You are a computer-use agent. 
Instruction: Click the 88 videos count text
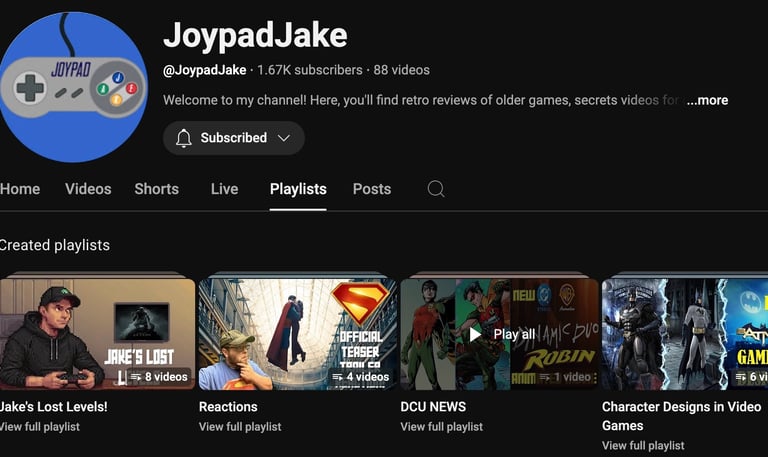401,70
